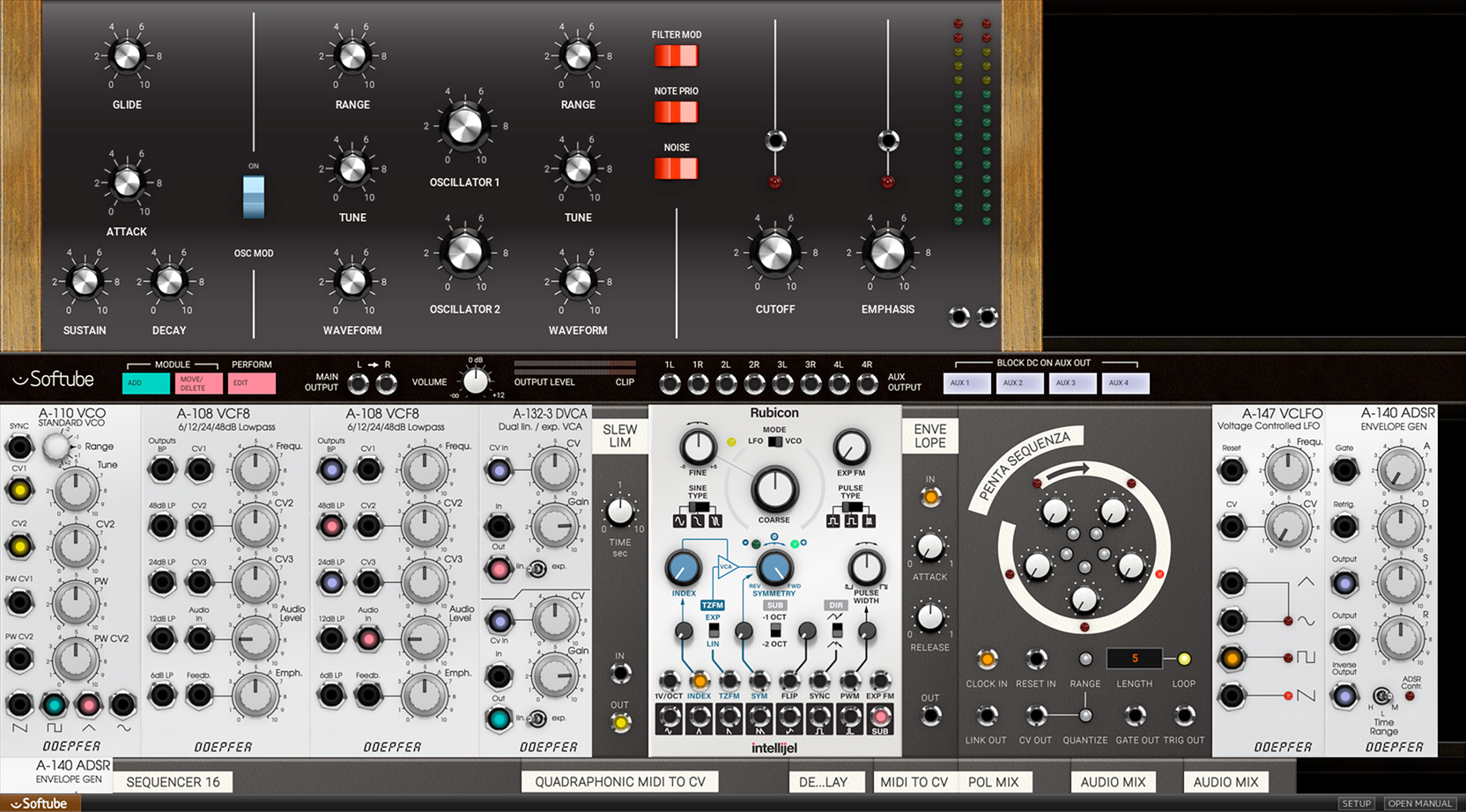Click the A-140 ADSR Gate jack
The width and height of the screenshot is (1466, 812).
pos(1344,469)
